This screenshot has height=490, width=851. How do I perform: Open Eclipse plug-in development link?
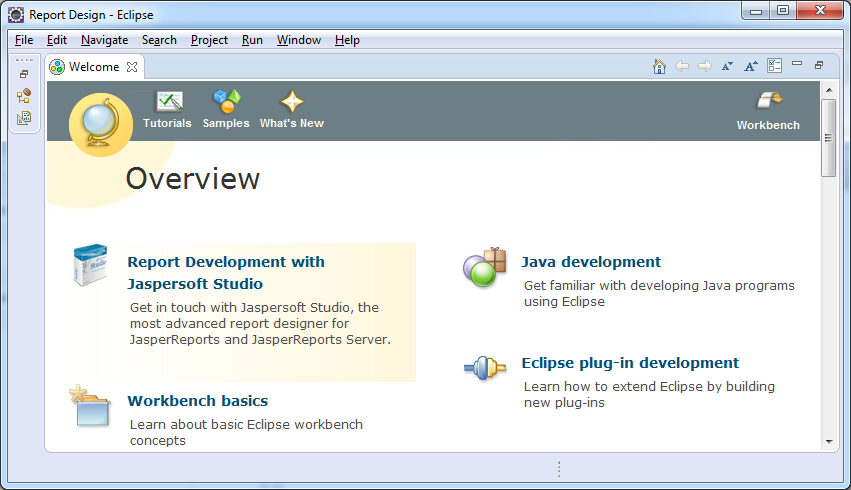coord(630,363)
